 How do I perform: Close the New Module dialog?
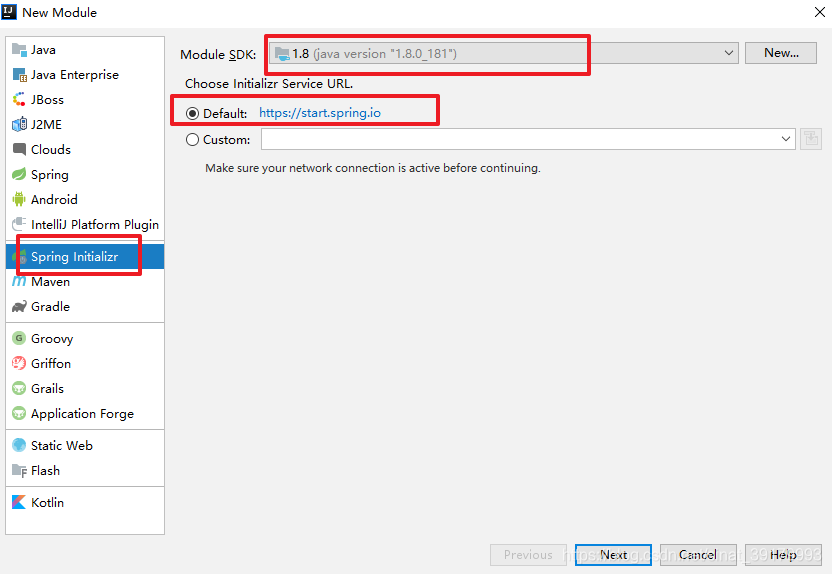pyautogui.click(x=820, y=12)
